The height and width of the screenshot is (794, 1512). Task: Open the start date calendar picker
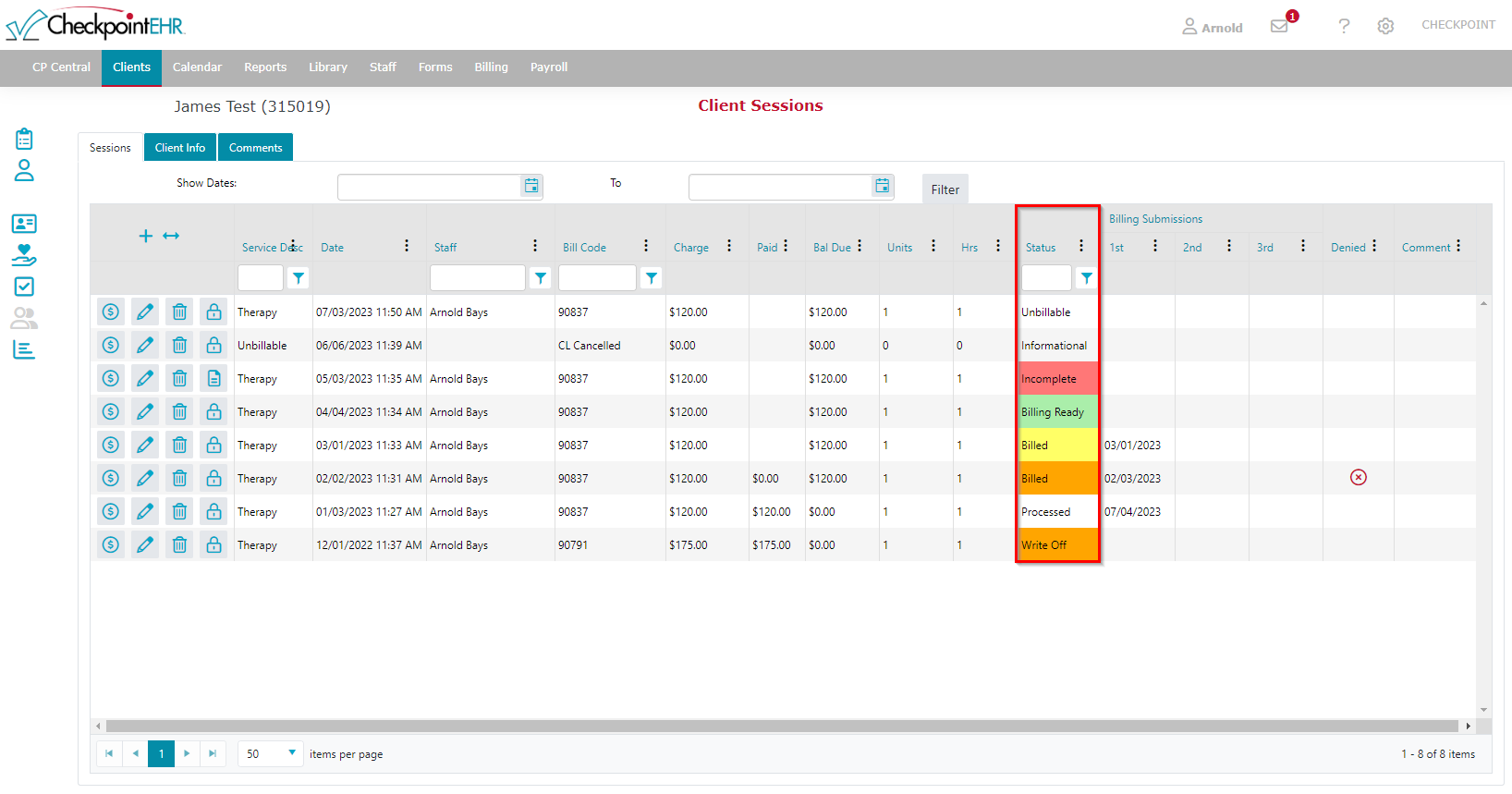[x=531, y=186]
